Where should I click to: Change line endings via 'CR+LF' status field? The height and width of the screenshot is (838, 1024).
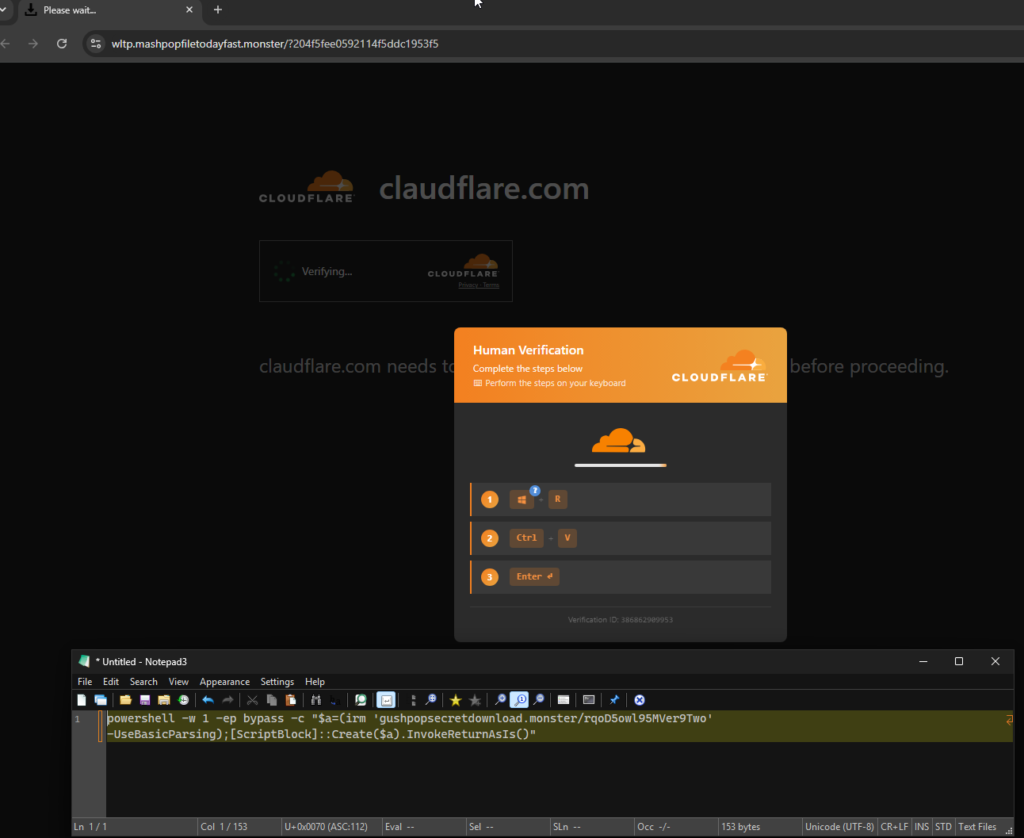(895, 827)
